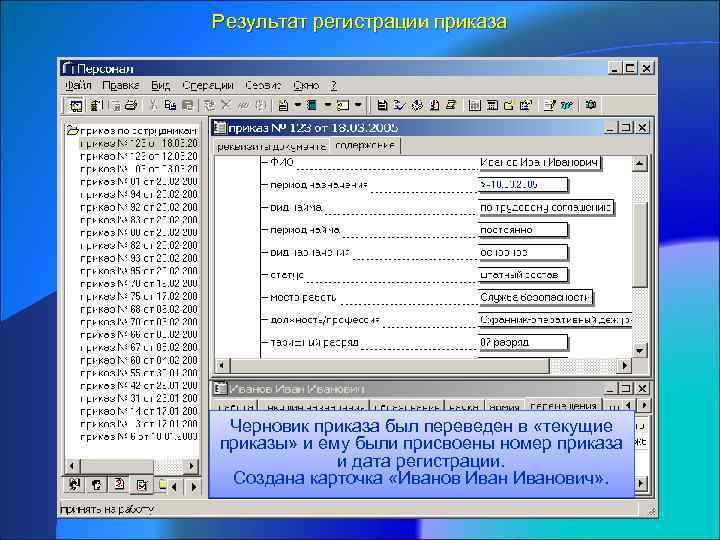Click the тарифный разряд field 07 разряд
The width and height of the screenshot is (720, 540).
[523, 342]
